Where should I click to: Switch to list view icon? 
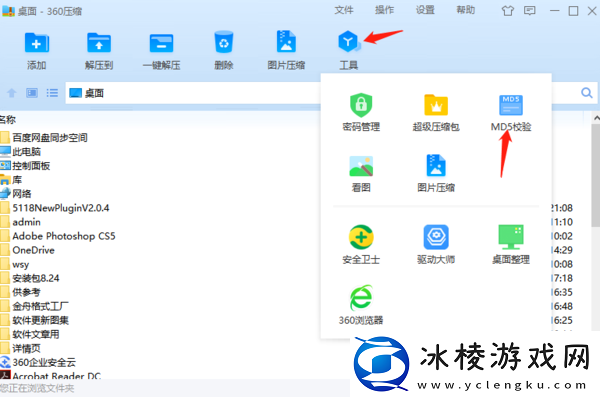[52, 93]
